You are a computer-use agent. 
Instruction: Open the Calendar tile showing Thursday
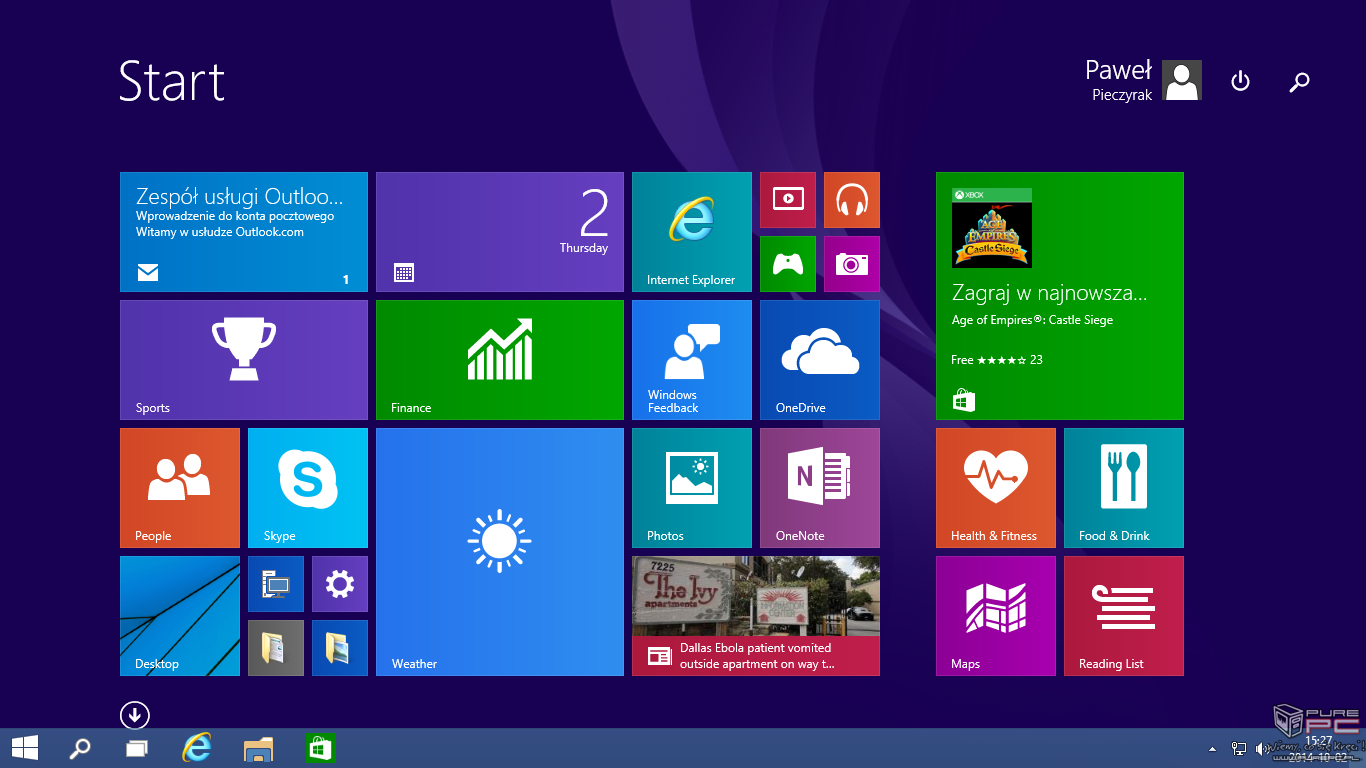pyautogui.click(x=499, y=231)
